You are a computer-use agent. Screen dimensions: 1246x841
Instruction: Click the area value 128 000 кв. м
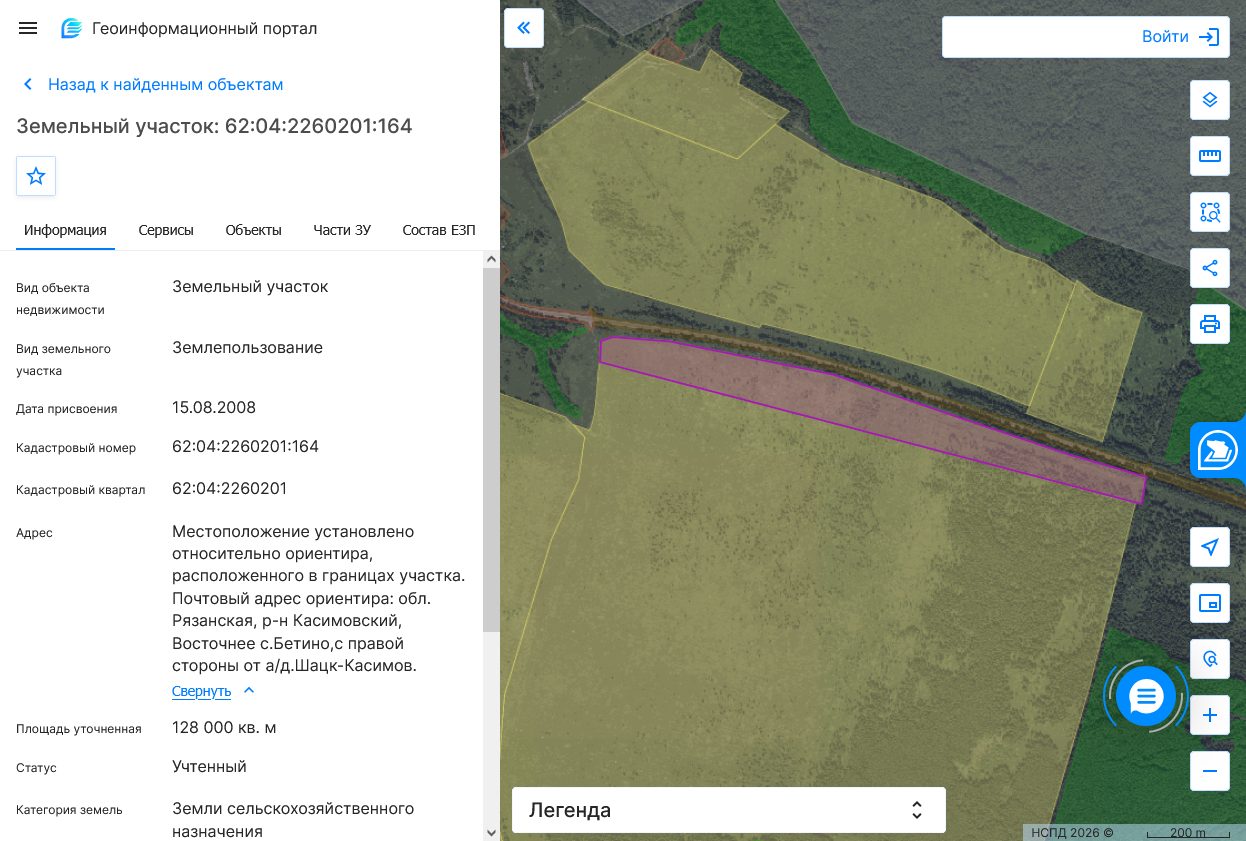pos(224,728)
